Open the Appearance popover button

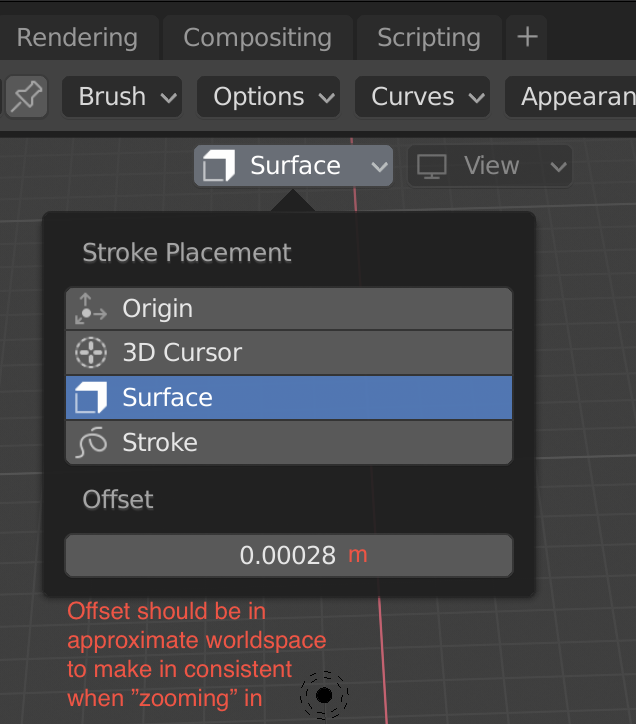[x=571, y=97]
